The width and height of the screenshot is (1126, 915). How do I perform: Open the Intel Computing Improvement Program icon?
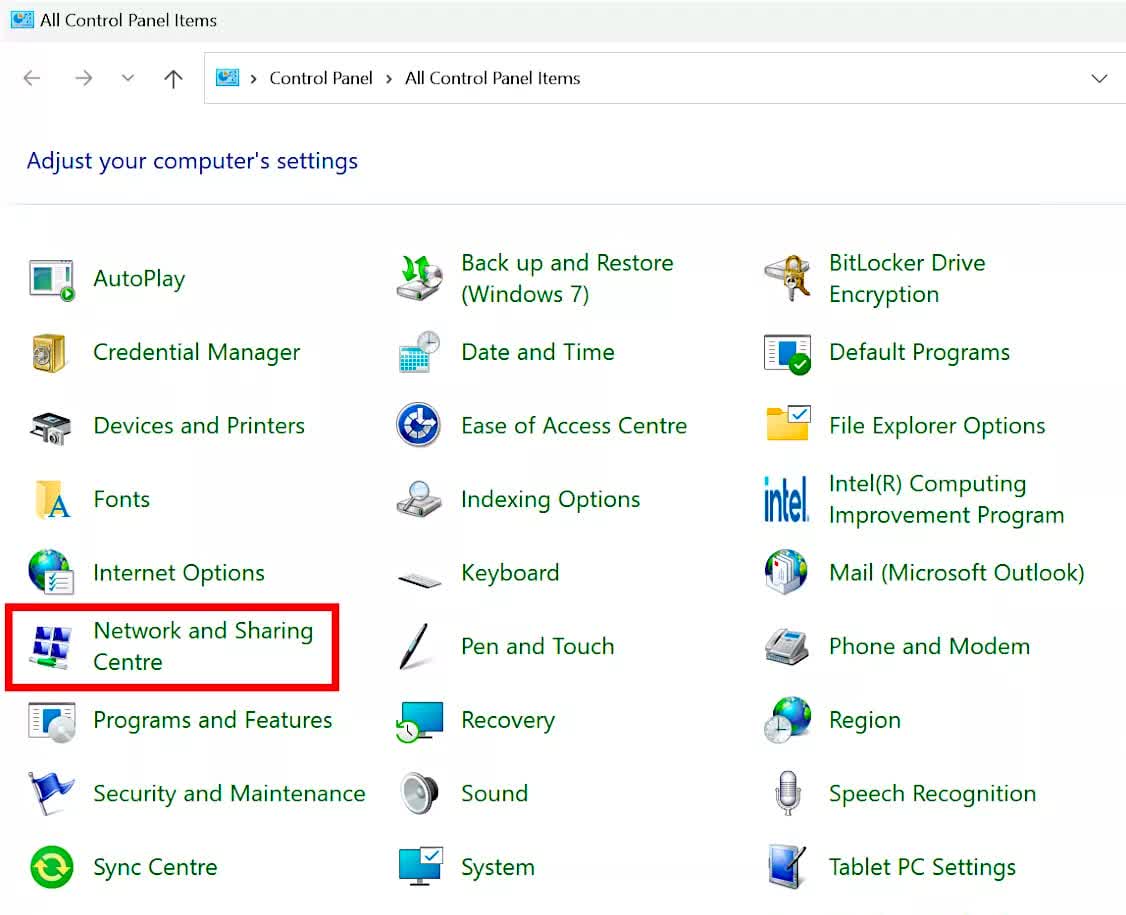pyautogui.click(x=786, y=499)
